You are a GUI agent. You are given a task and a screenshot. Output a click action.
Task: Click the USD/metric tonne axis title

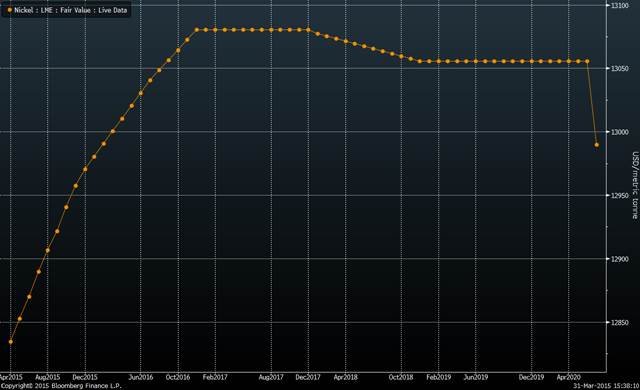[x=635, y=185]
